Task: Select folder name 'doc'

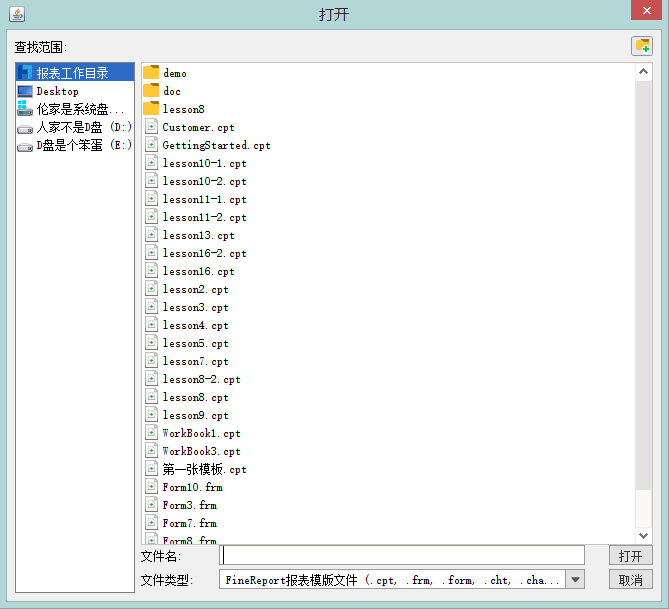Action: pyautogui.click(x=172, y=91)
